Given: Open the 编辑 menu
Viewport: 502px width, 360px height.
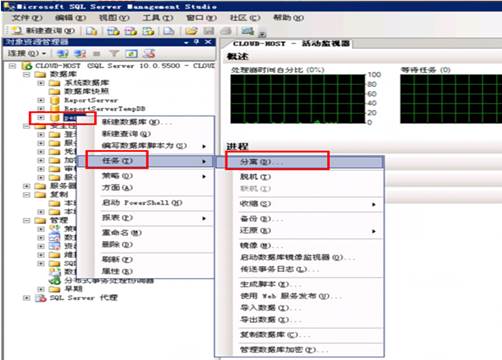Looking at the screenshot, I should 70,17.
